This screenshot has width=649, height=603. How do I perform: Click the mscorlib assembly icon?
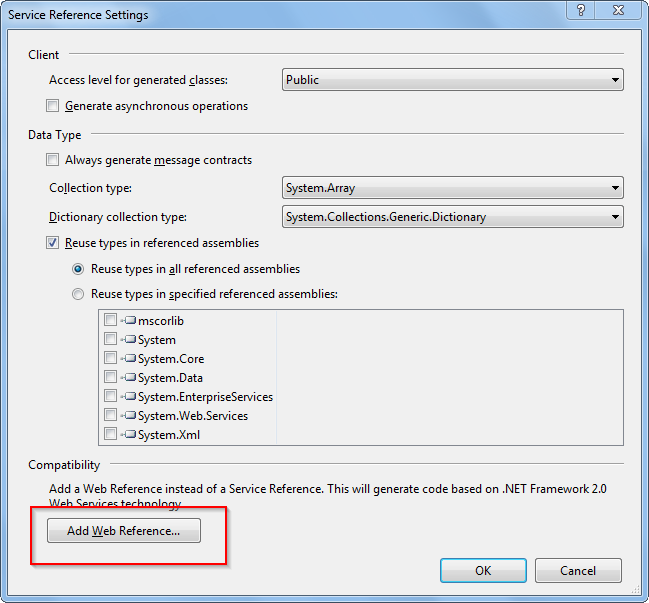129,320
